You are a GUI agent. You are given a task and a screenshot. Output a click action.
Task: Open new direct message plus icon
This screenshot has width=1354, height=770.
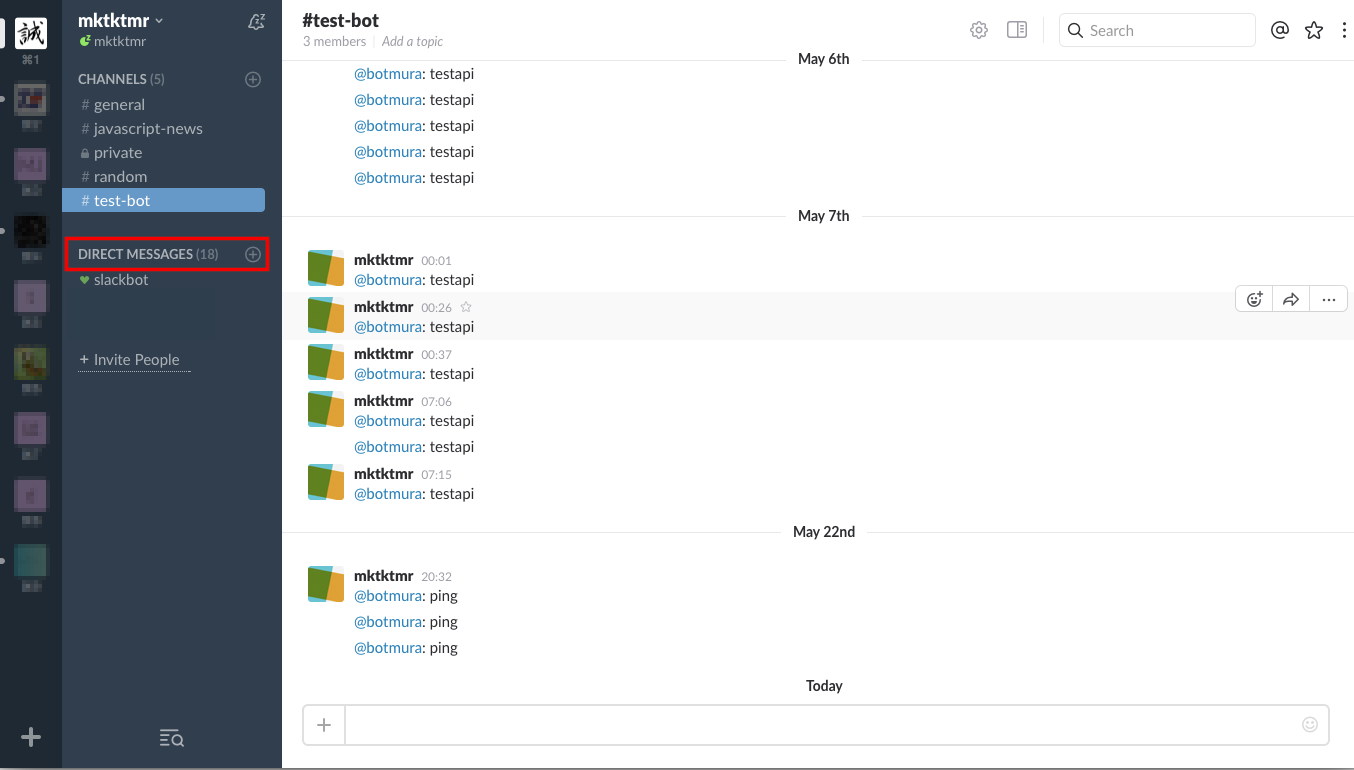tap(253, 254)
